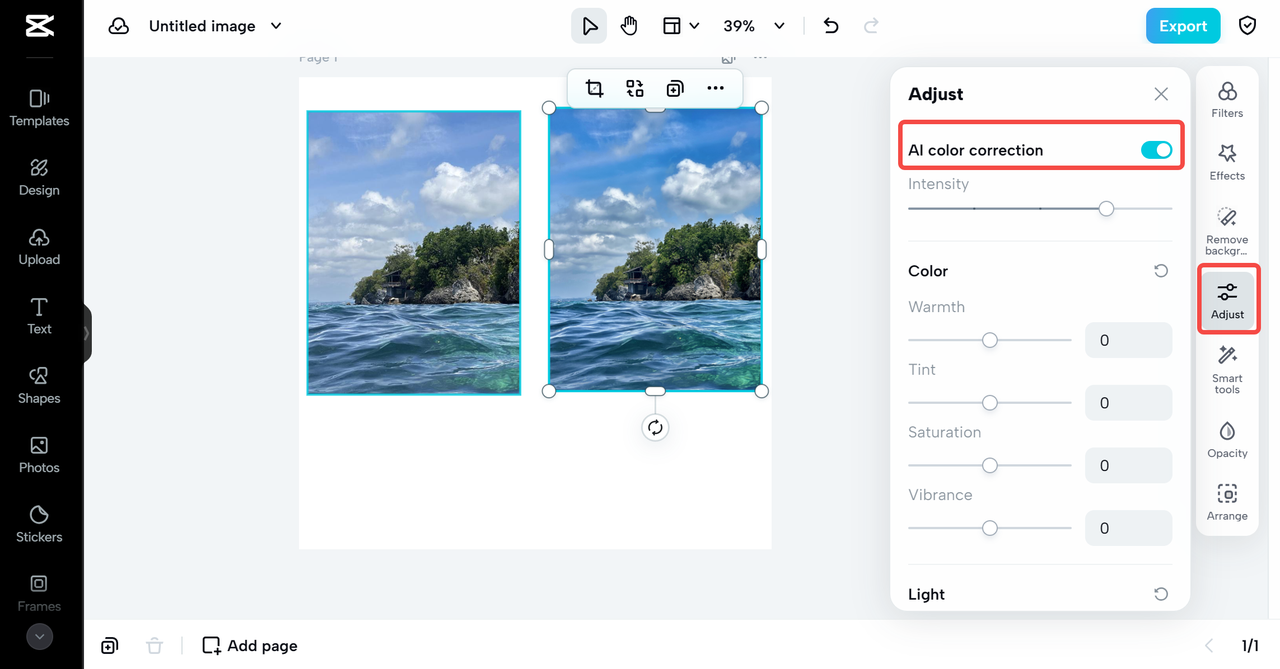Undo the last action
The width and height of the screenshot is (1280, 669).
[831, 26]
